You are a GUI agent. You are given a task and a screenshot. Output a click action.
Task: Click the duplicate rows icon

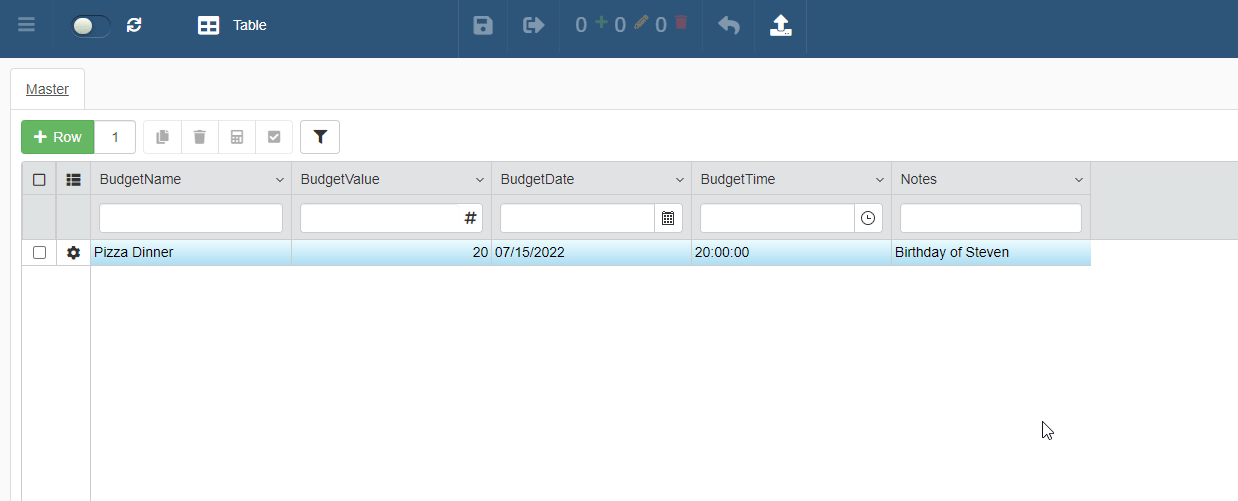coord(162,137)
